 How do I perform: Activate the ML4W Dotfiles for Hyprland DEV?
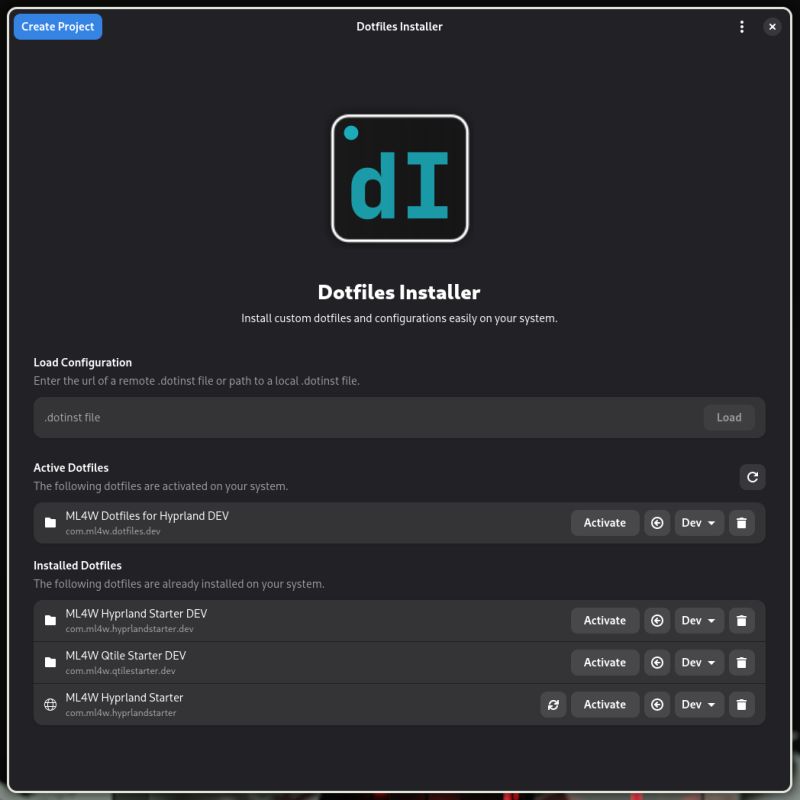click(x=604, y=522)
